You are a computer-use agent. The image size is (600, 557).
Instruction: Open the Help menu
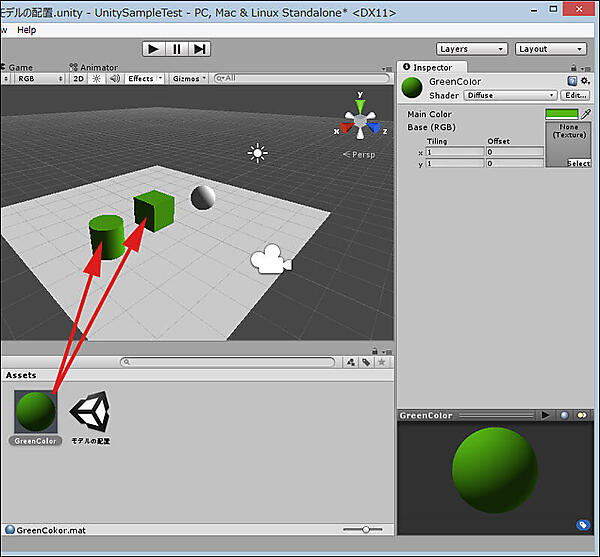coord(26,30)
